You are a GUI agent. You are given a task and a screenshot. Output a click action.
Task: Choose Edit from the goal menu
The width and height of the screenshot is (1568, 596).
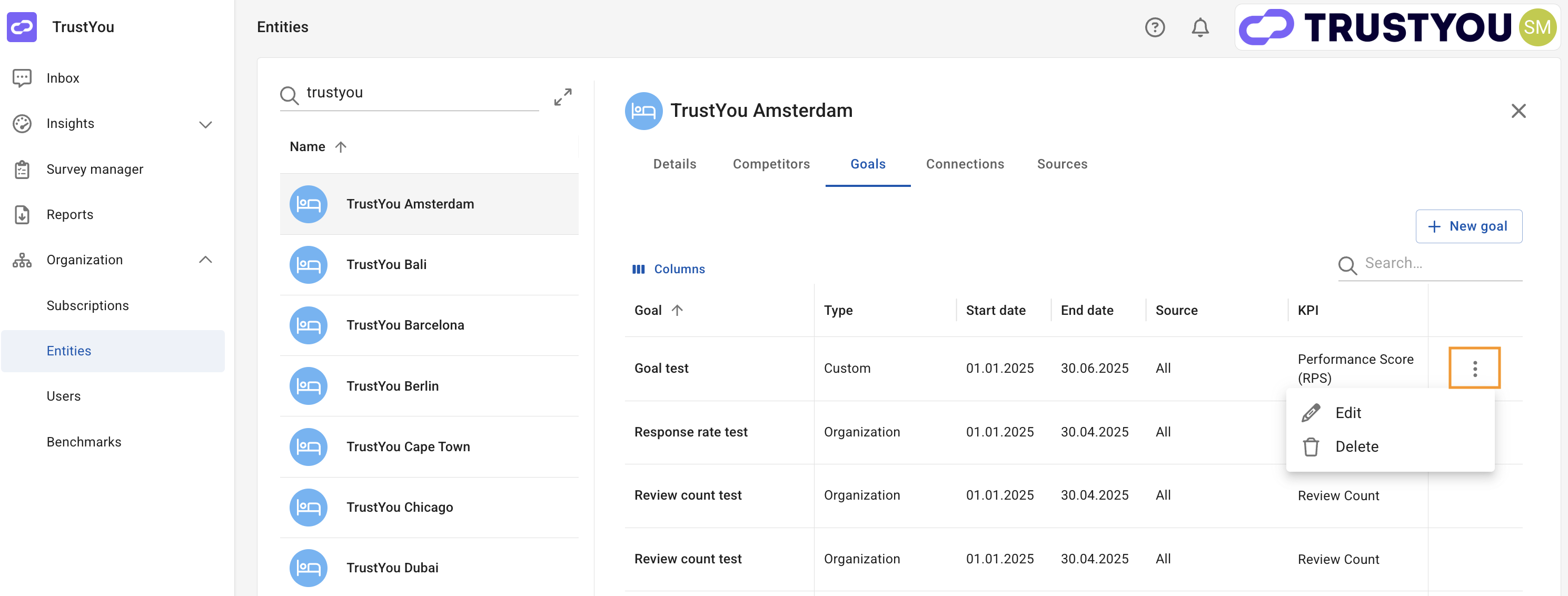pyautogui.click(x=1390, y=413)
